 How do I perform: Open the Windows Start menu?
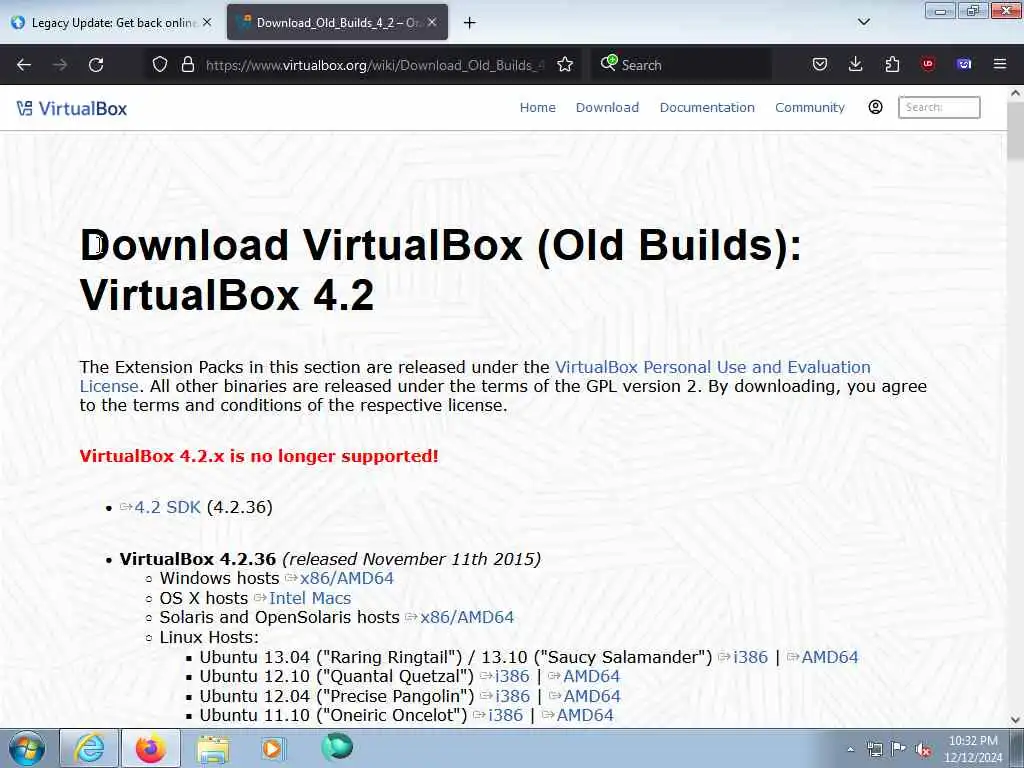27,748
